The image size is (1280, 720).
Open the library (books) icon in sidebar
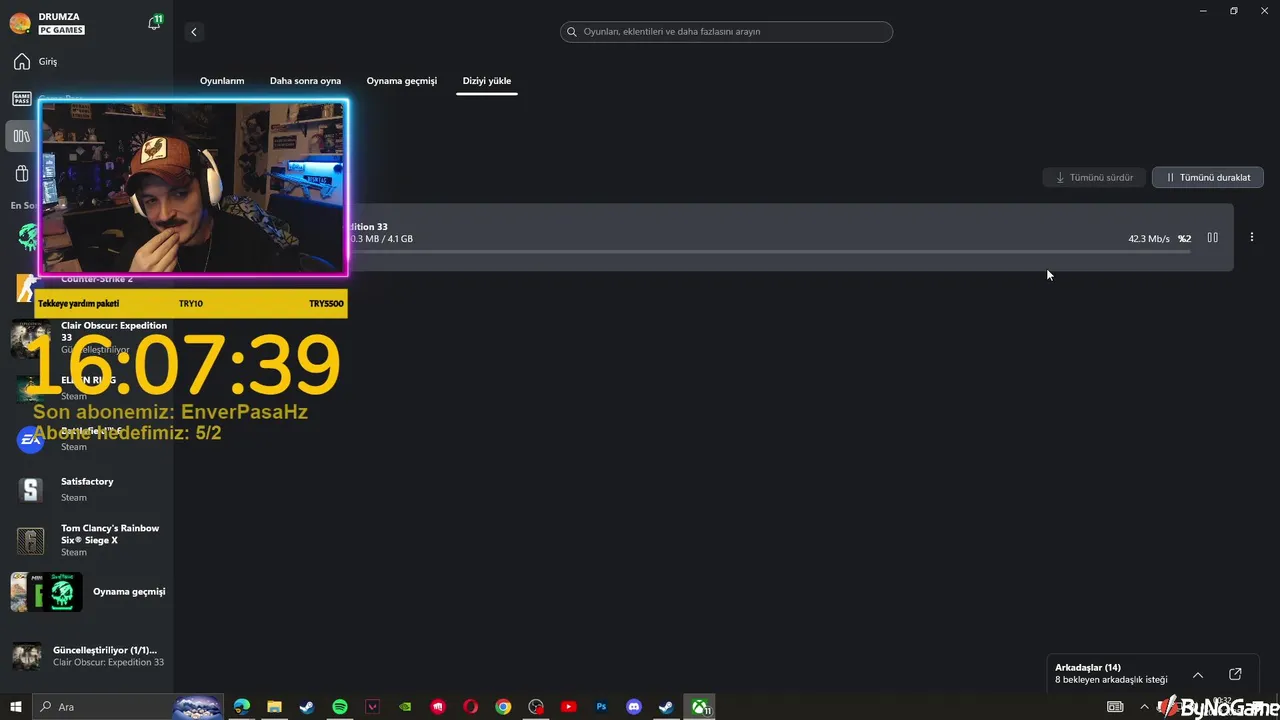point(22,136)
